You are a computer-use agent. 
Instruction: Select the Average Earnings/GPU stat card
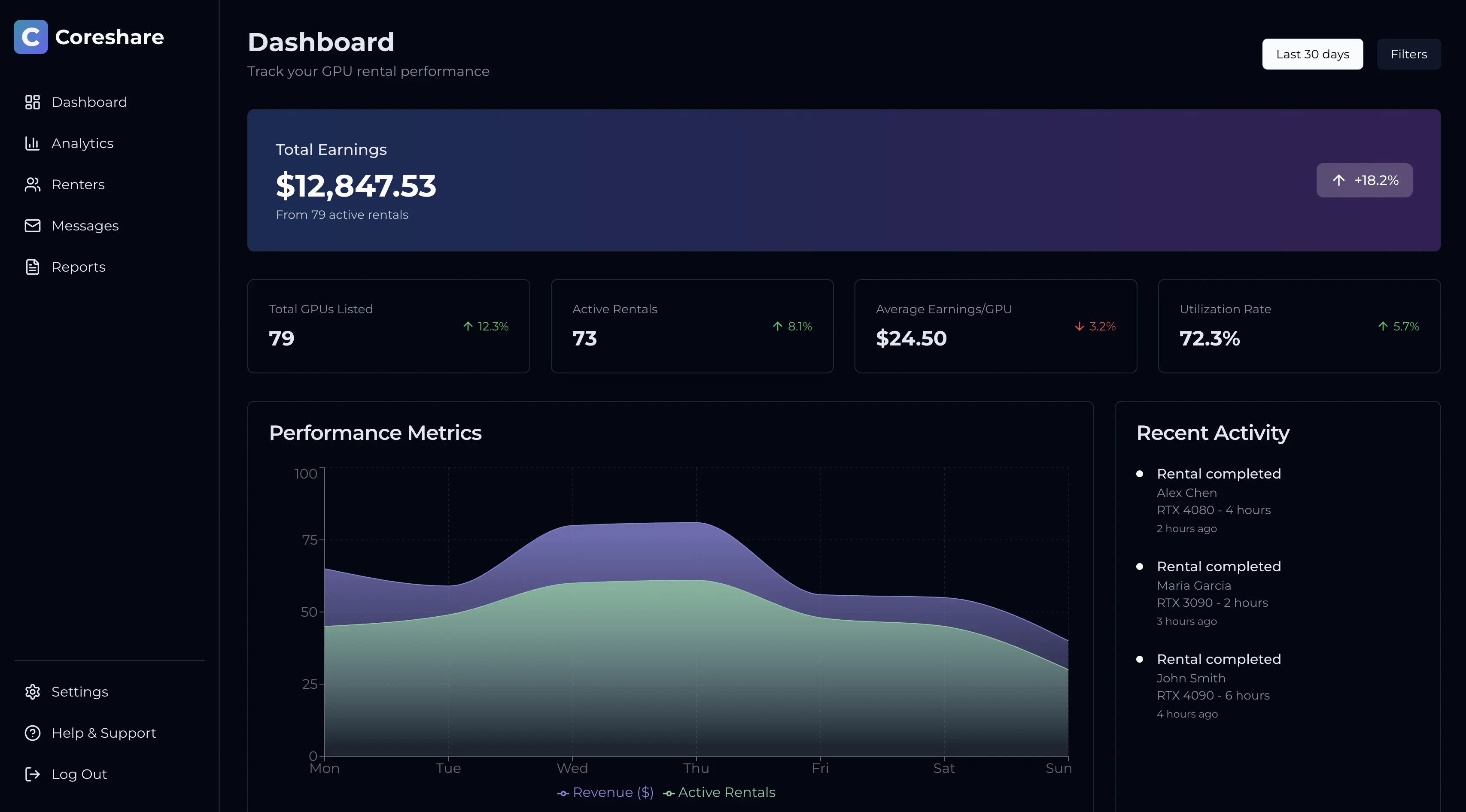(995, 327)
